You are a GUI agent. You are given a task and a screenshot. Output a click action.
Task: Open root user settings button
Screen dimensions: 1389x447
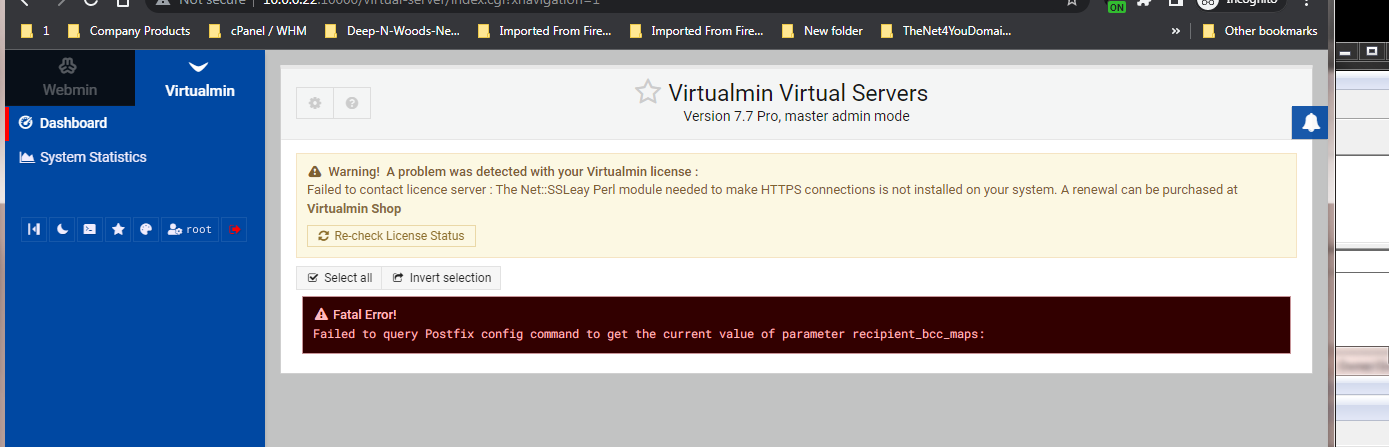pos(190,230)
